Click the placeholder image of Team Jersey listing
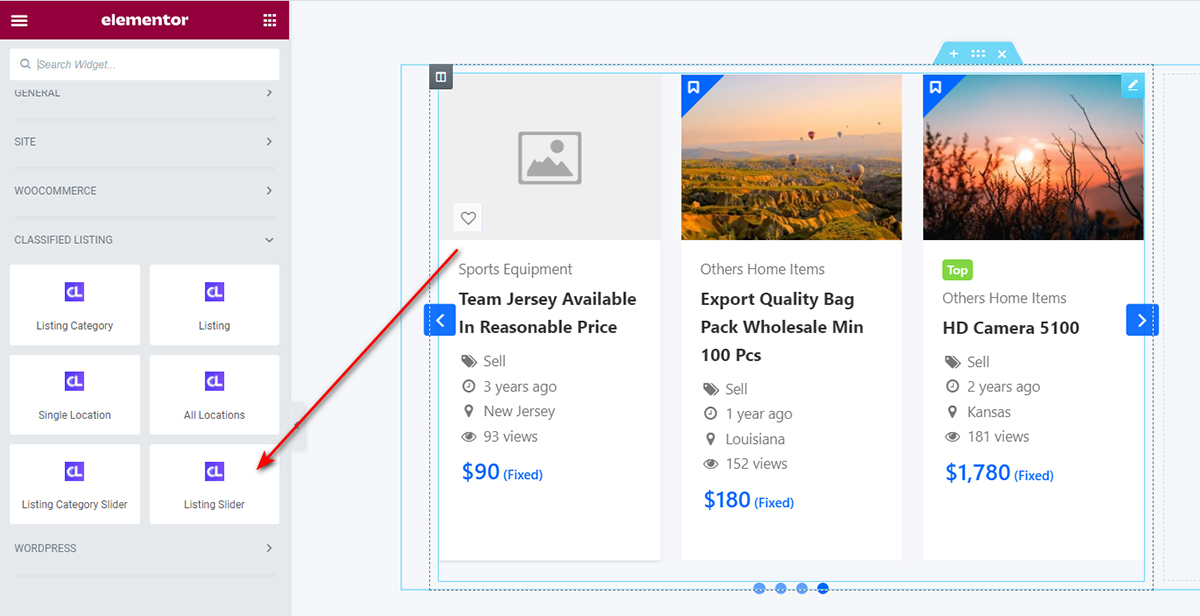 [550, 157]
